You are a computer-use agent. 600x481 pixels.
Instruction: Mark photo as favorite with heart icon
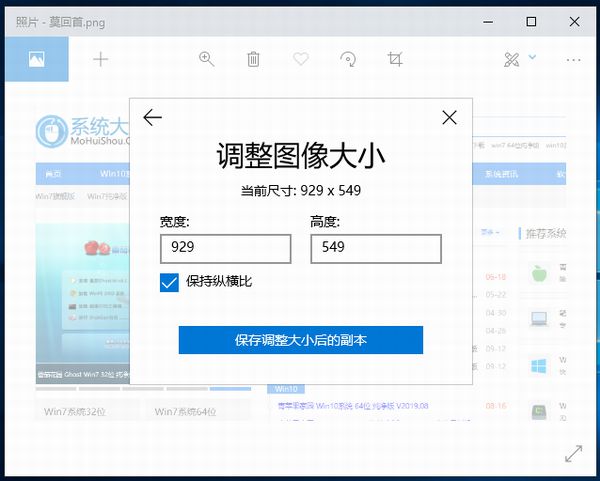pos(301,59)
